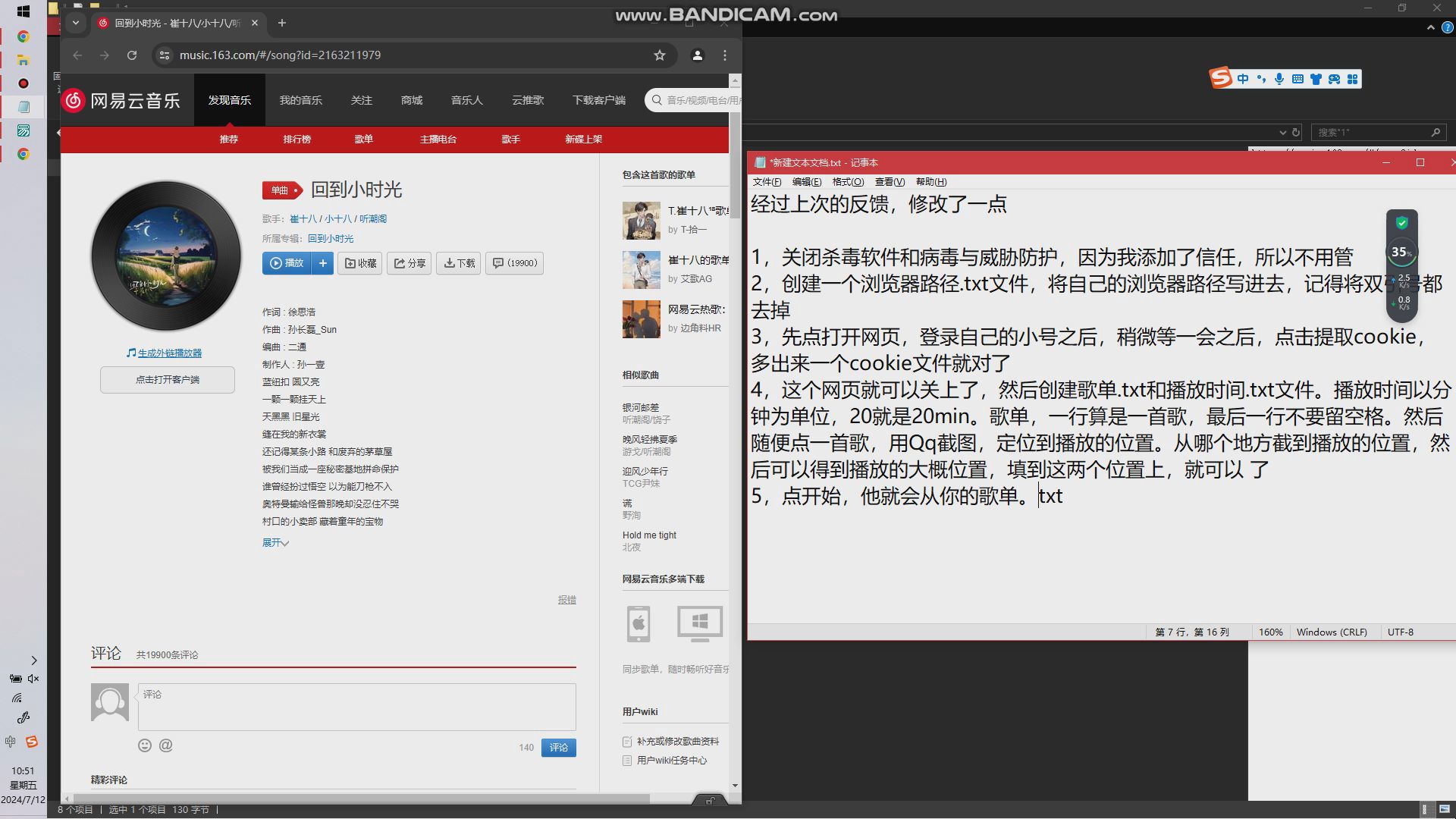1456x819 pixels.
Task: Open Explorer help question icon
Action: 1447,27
